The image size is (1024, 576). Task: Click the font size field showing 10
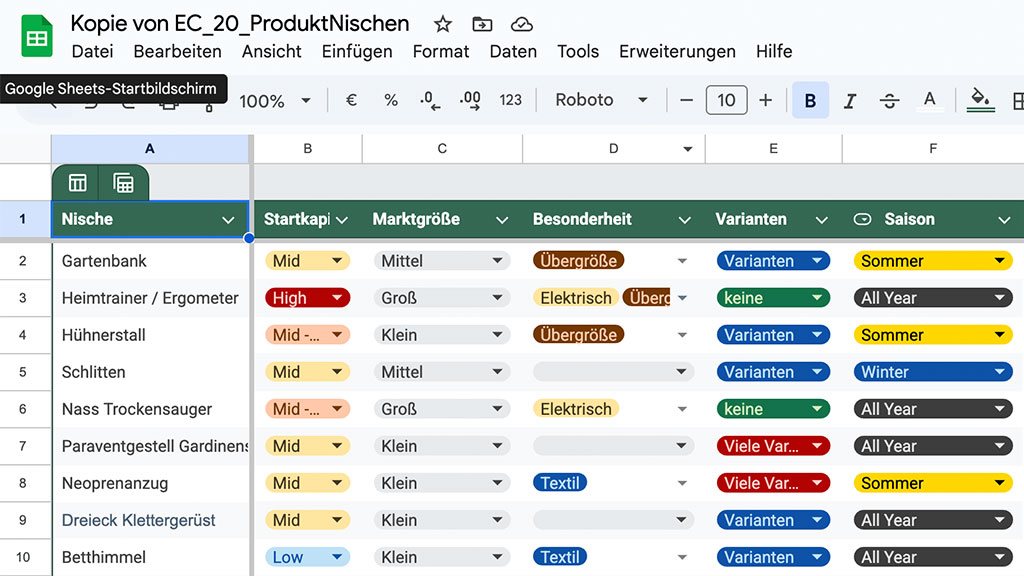726,100
